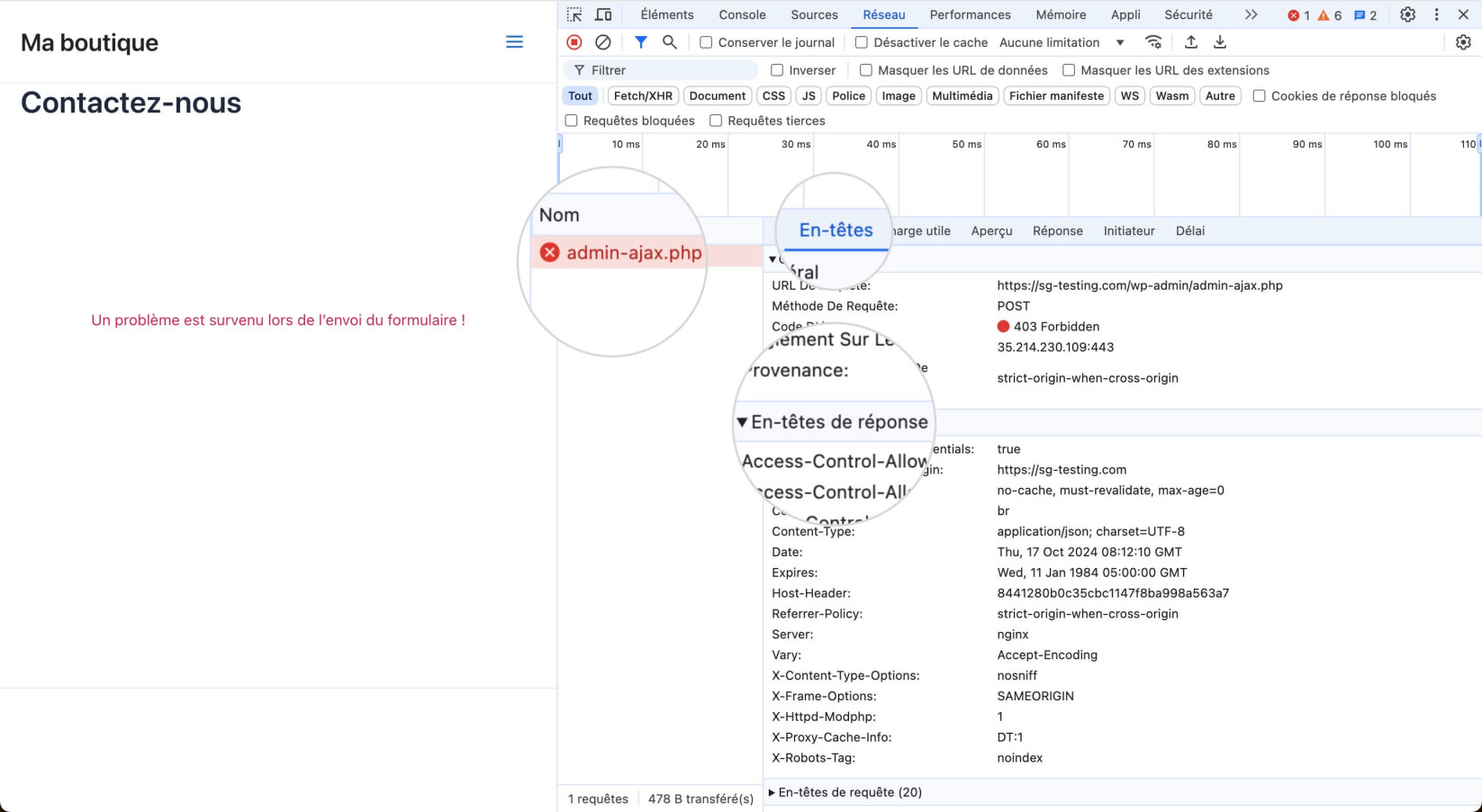
Task: Open the Réponse request detail tab
Action: (1058, 230)
